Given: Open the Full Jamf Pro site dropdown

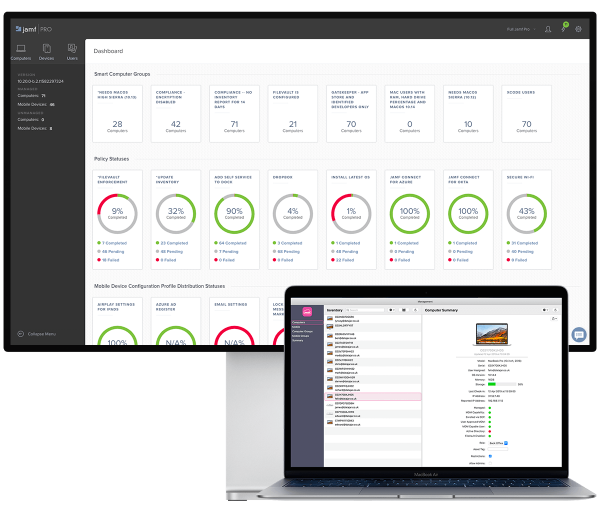Looking at the screenshot, I should pyautogui.click(x=521, y=29).
